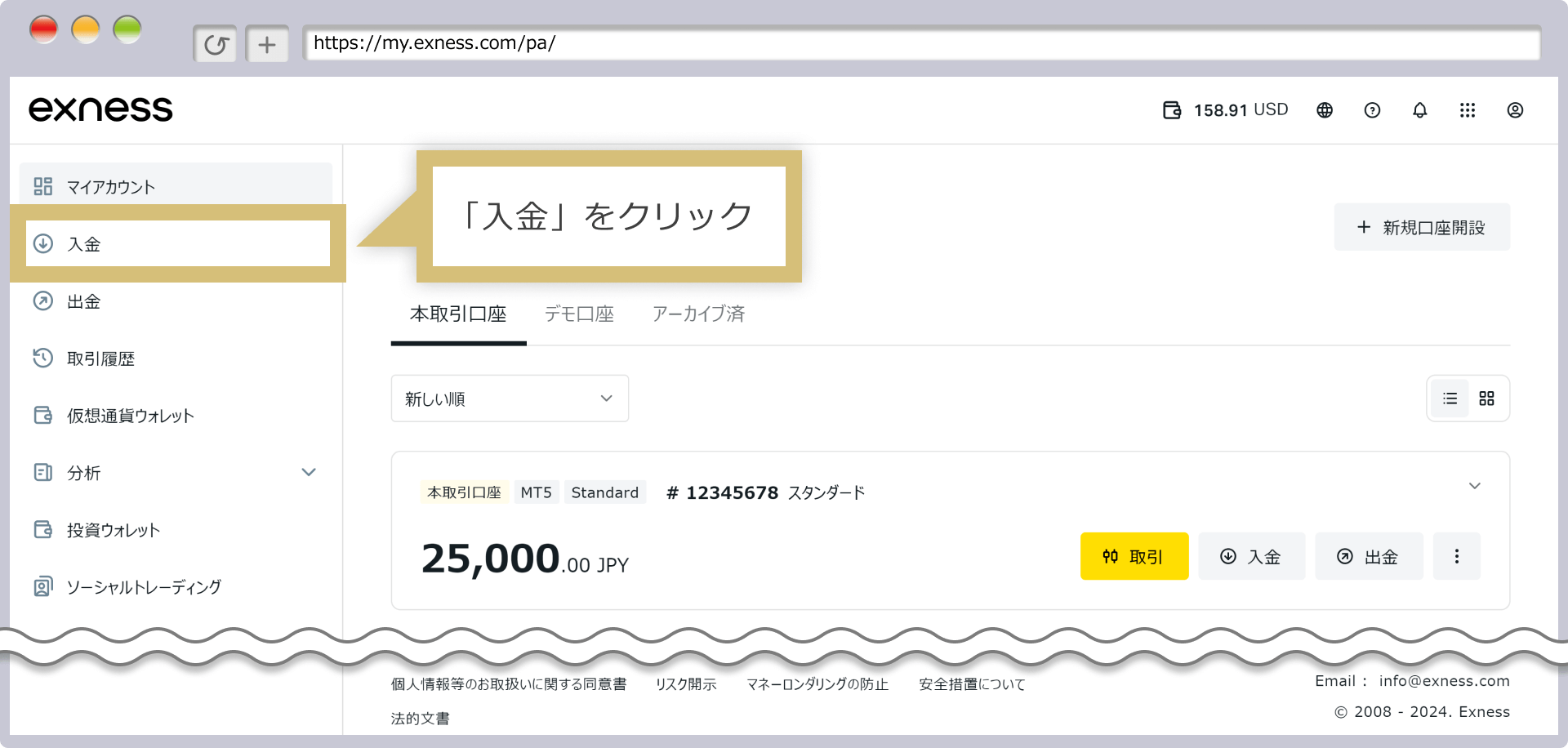Open new tab with plus button
The image size is (1568, 748).
click(267, 44)
